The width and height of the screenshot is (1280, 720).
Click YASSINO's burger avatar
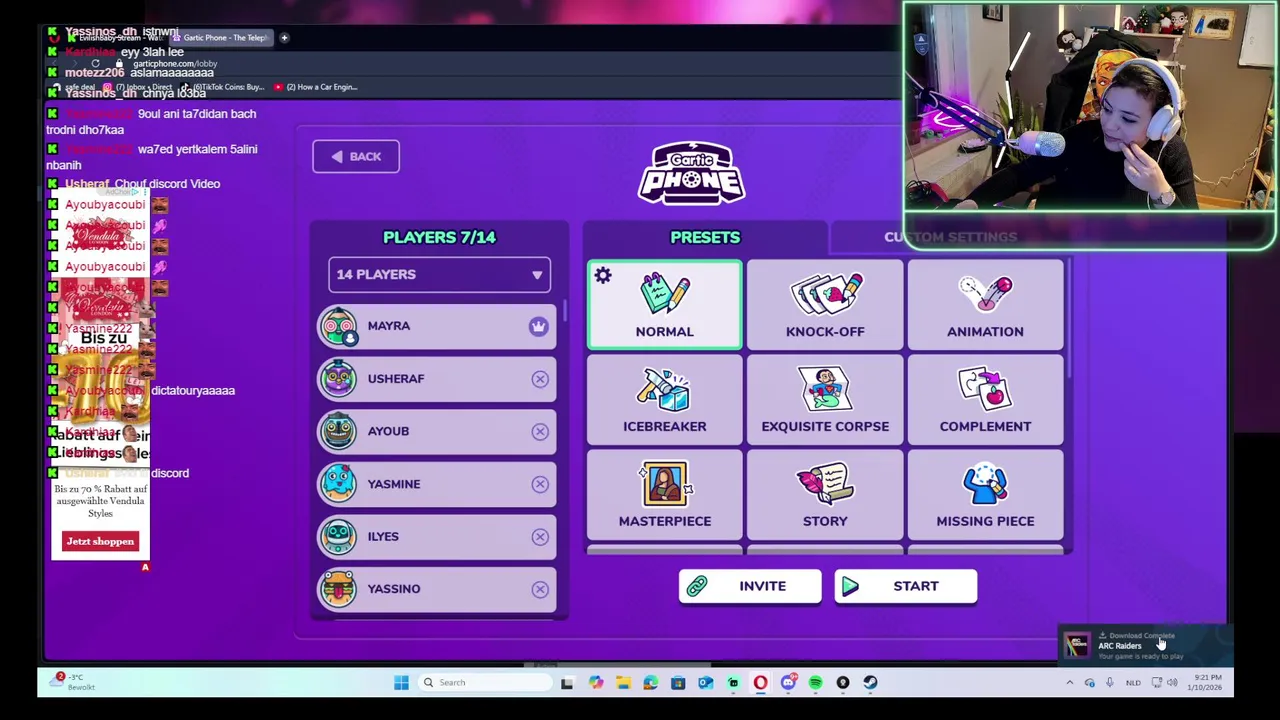[x=338, y=589]
